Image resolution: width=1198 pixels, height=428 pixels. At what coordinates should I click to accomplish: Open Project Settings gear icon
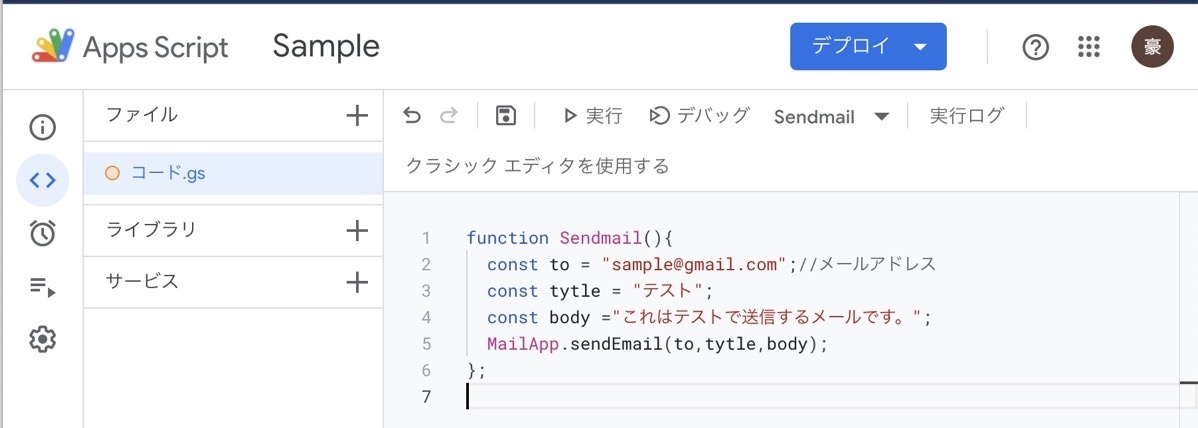(x=43, y=339)
